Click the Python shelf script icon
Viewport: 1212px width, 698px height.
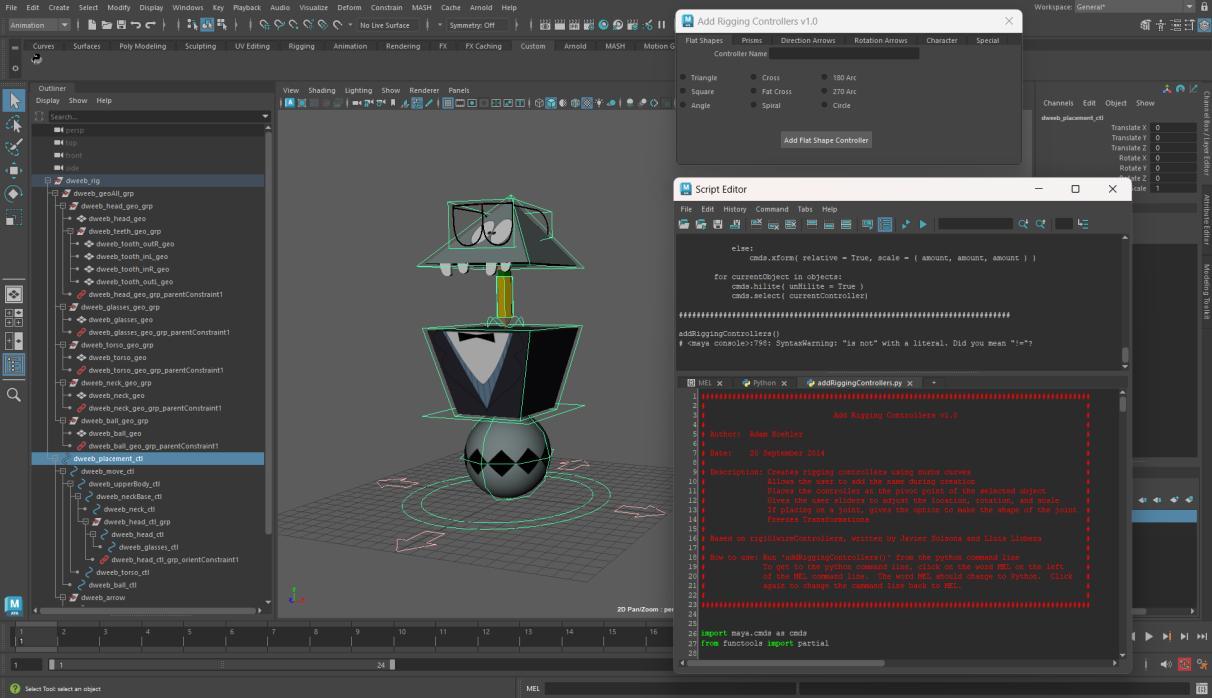37,59
